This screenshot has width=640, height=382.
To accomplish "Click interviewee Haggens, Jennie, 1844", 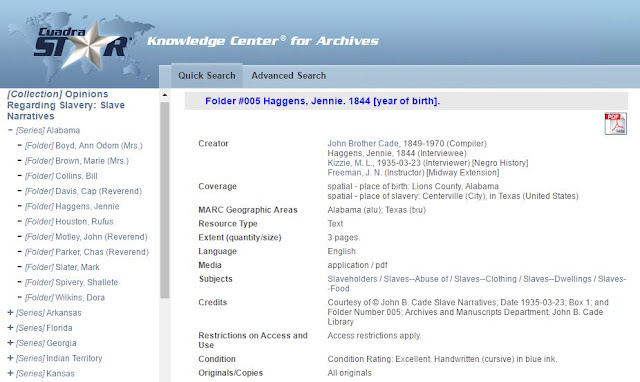I will point(397,153).
